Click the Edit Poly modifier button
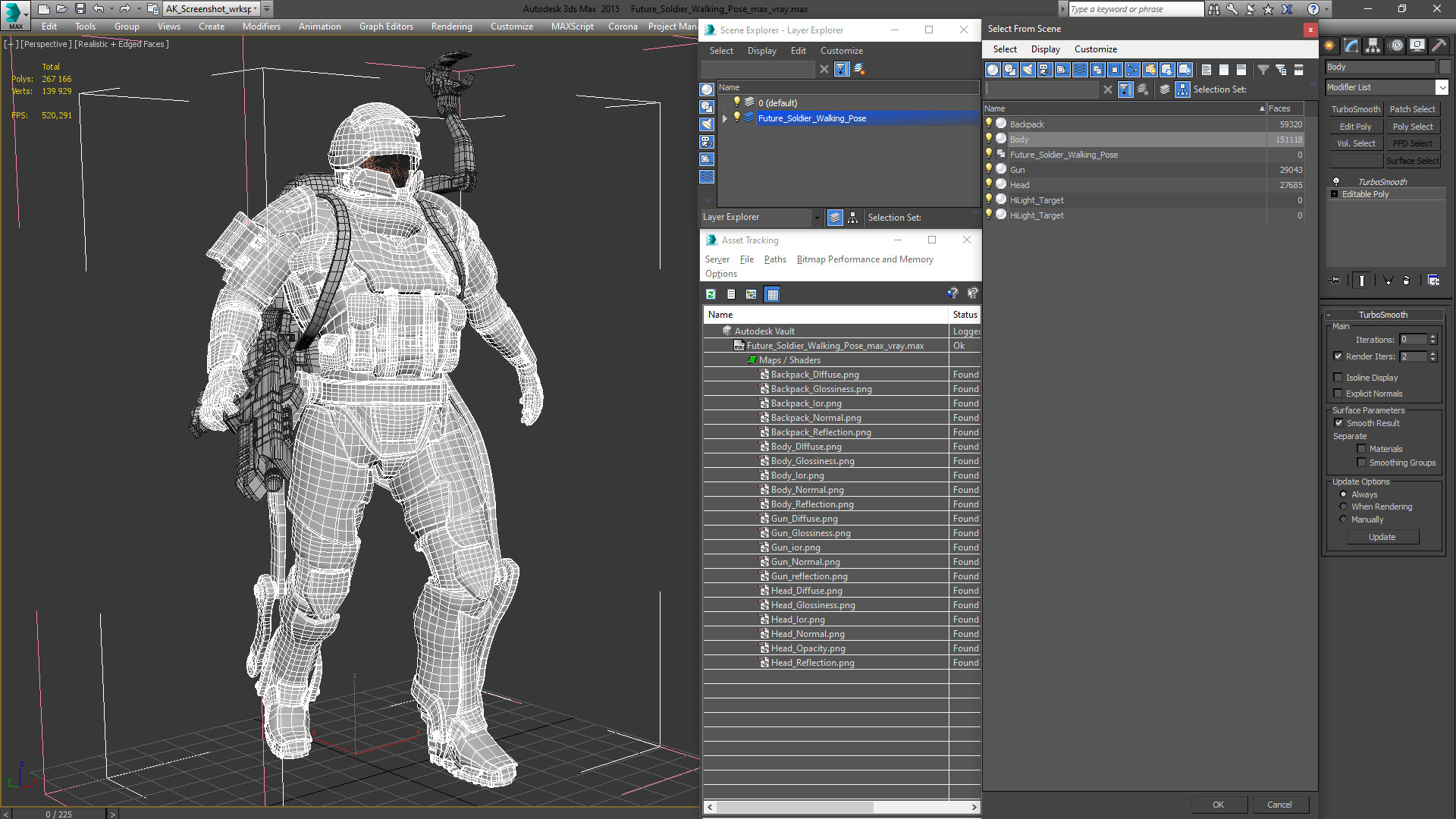 [x=1355, y=127]
